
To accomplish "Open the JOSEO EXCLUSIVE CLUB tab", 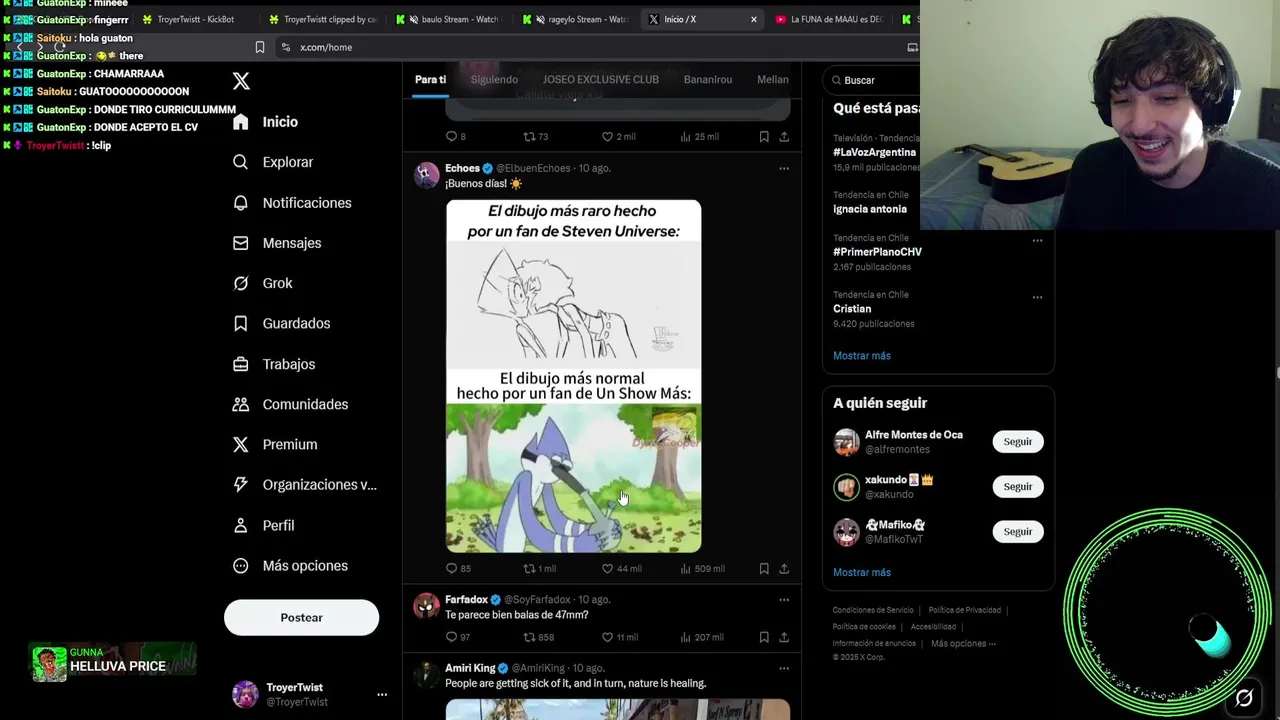I will tap(600, 80).
